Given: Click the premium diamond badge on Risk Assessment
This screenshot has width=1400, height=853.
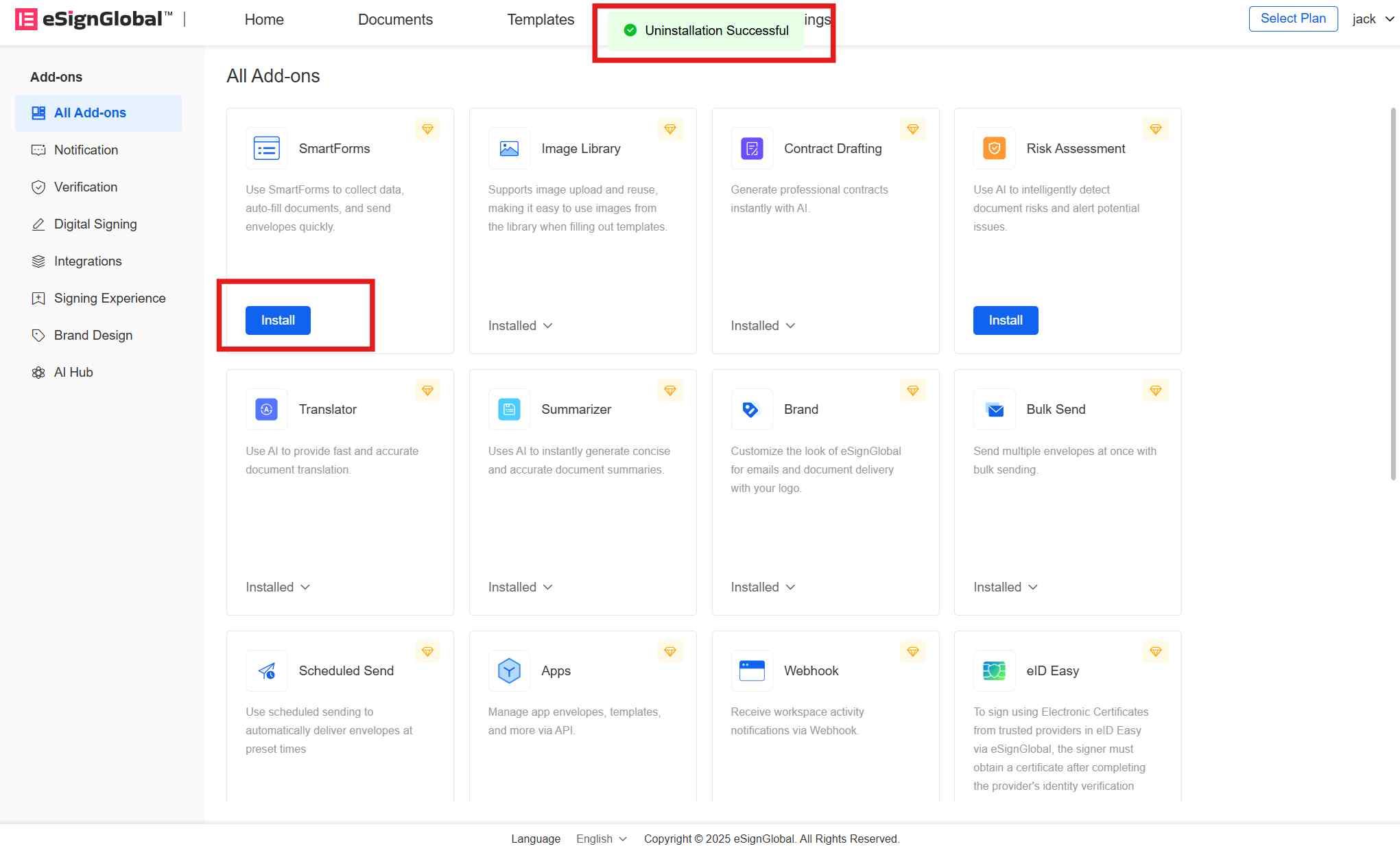Looking at the screenshot, I should point(1155,129).
